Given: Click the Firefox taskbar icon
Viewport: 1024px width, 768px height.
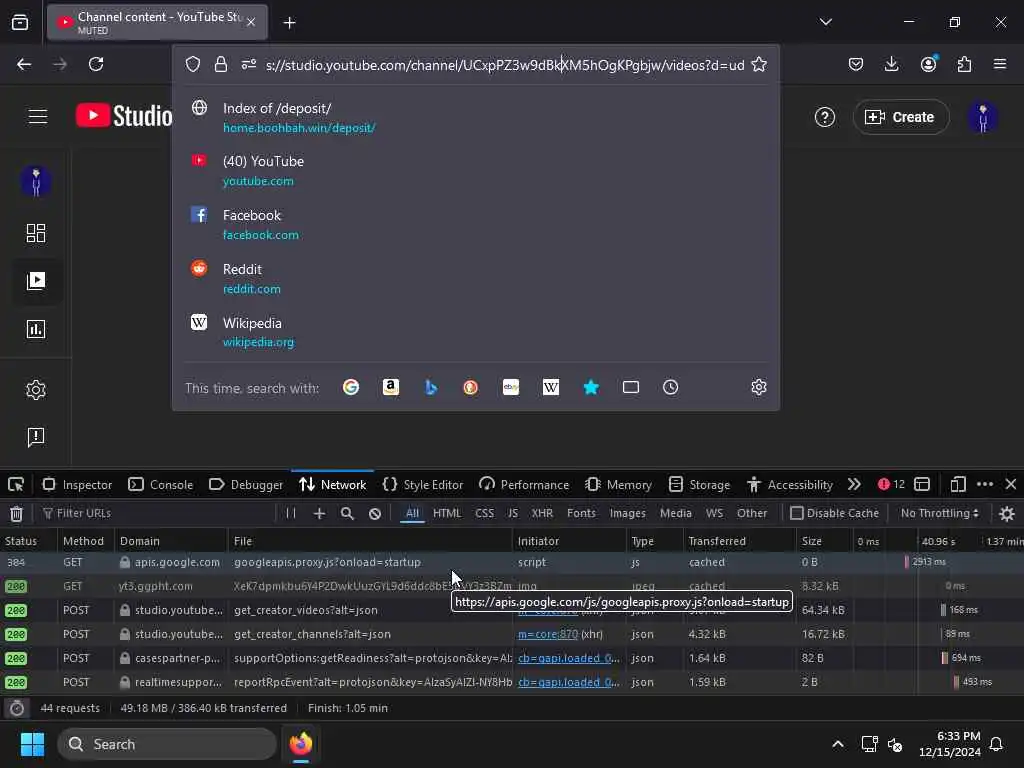Looking at the screenshot, I should click(x=300, y=744).
